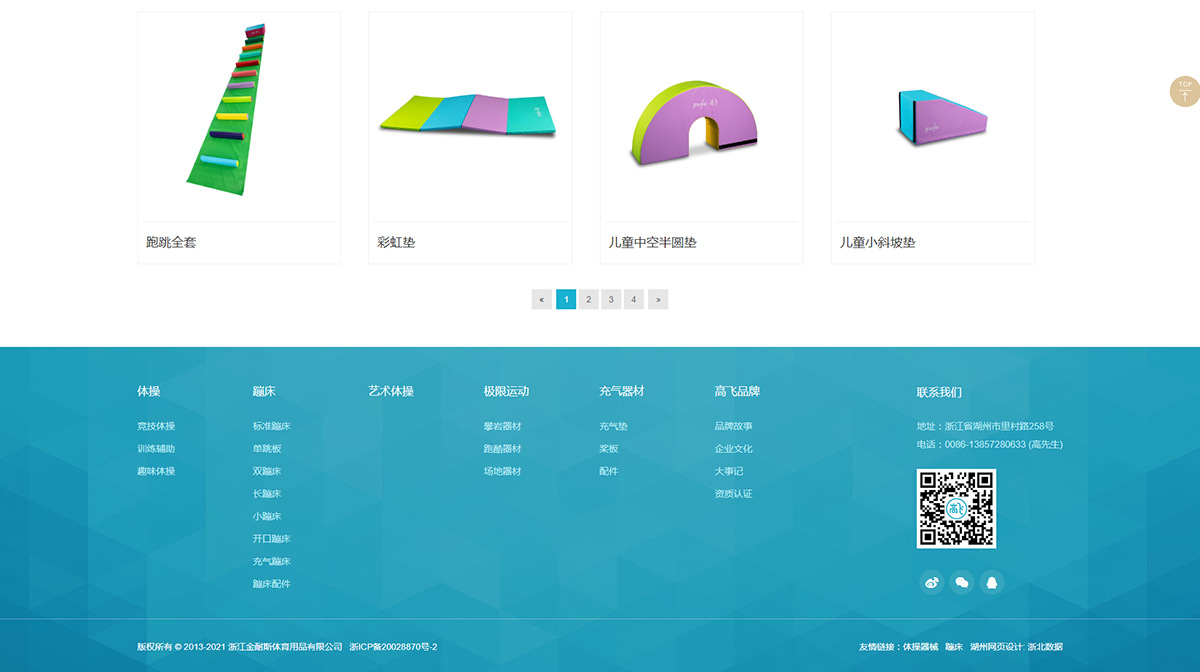Open 竞技体操 link in footer

coord(156,427)
